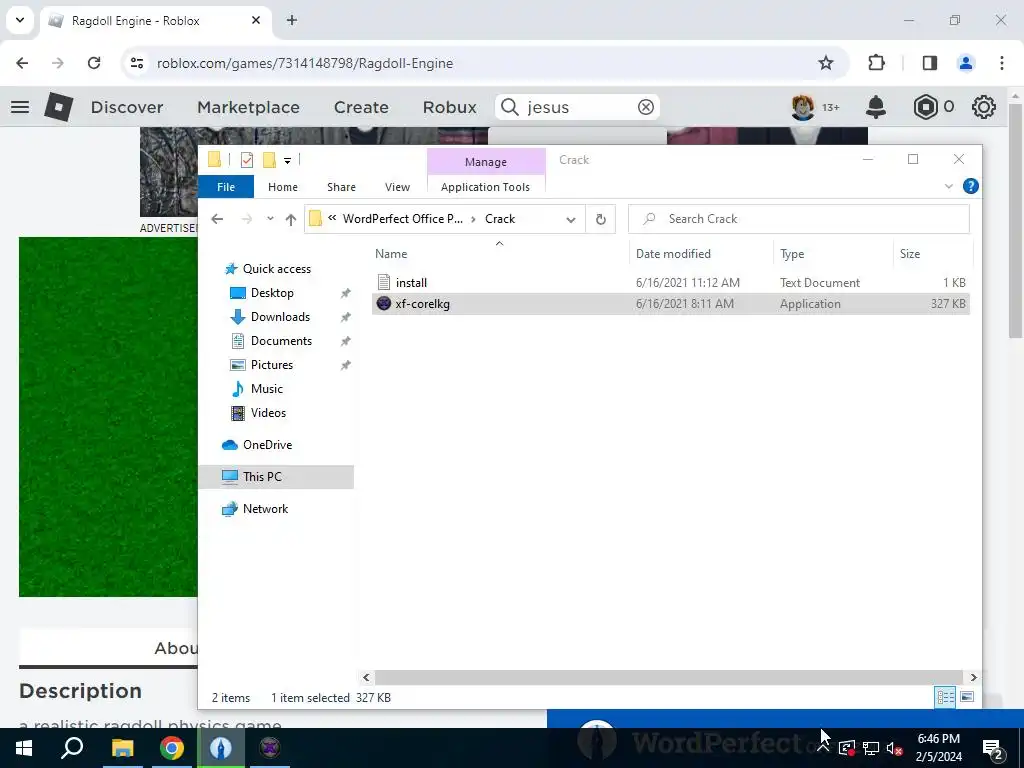Click the Chrome address bar URL
Image resolution: width=1024 pixels, height=768 pixels.
[305, 63]
